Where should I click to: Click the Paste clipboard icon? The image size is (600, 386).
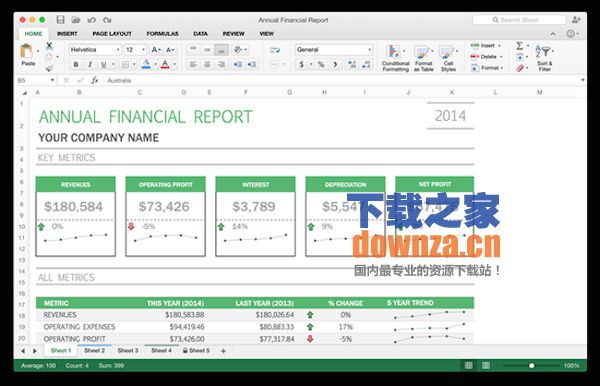coord(27,51)
